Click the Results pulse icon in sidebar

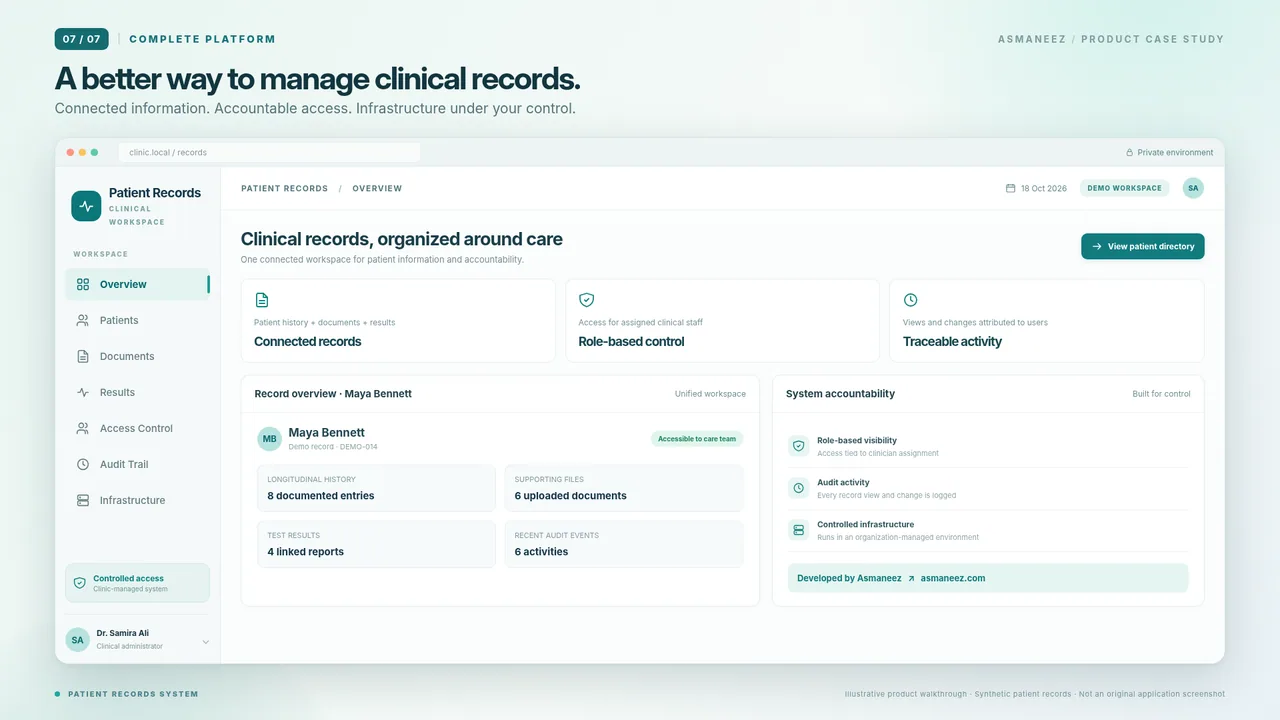83,392
